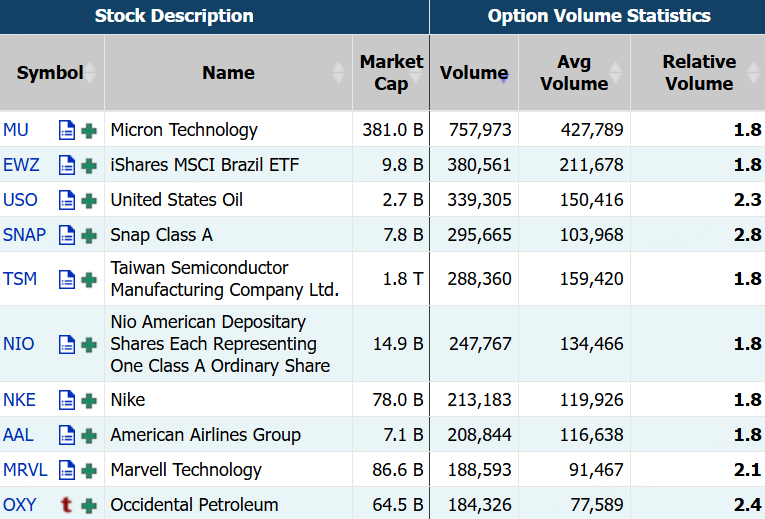Screen dimensions: 765x519
Task: Open the document icon beside NKE
Action: pyautogui.click(x=67, y=400)
